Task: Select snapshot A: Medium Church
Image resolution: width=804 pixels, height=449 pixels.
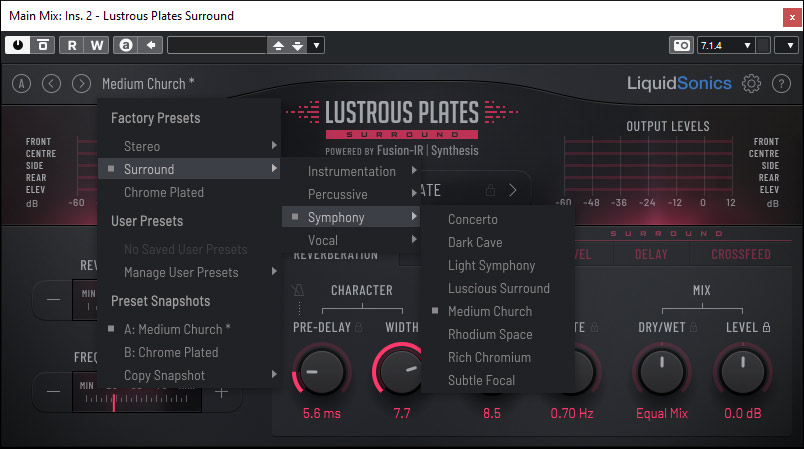Action: pyautogui.click(x=189, y=329)
